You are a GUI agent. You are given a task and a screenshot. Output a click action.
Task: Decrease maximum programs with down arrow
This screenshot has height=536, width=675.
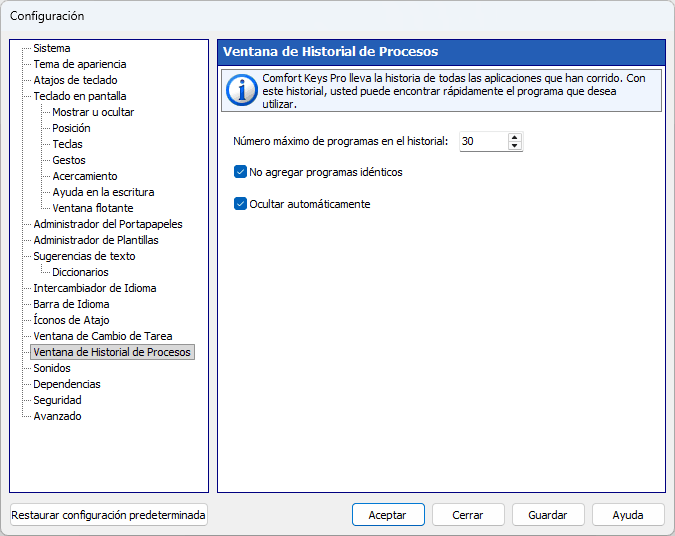point(514,146)
